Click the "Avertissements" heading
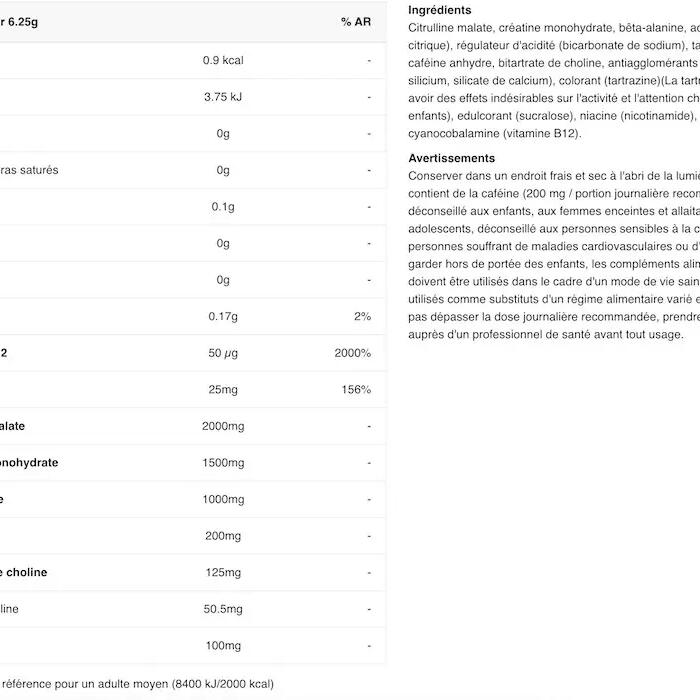 click(451, 158)
